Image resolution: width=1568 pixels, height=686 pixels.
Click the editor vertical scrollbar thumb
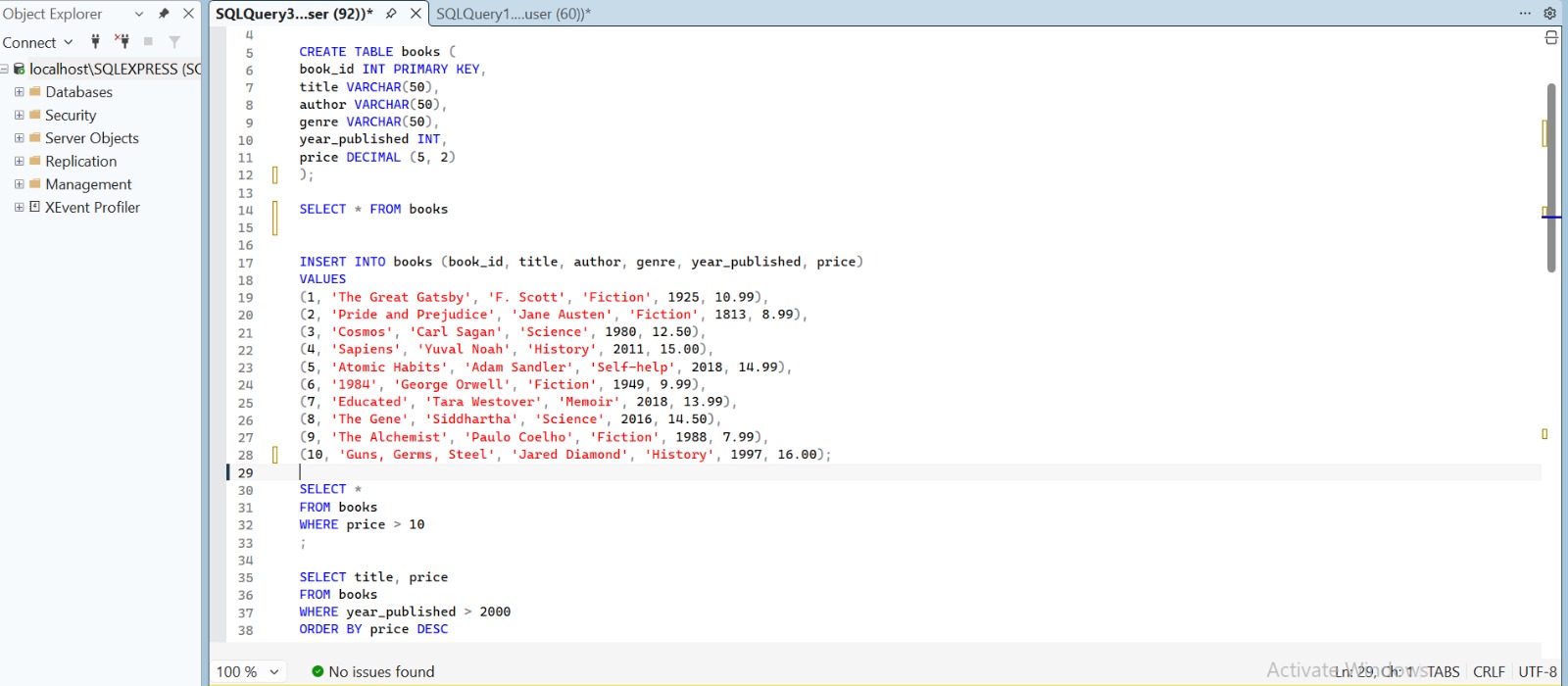click(1551, 177)
